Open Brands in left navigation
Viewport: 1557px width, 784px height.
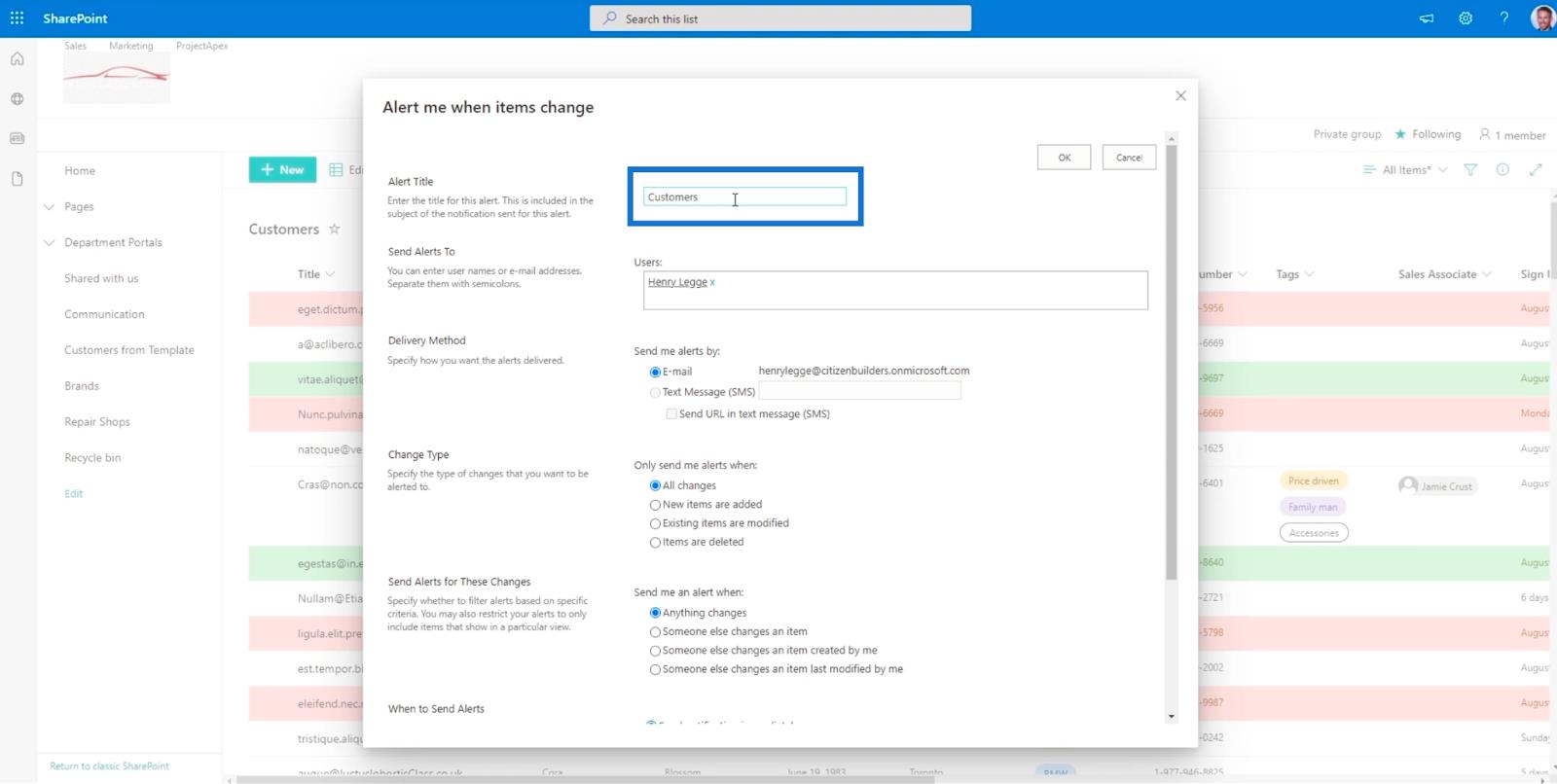click(82, 386)
